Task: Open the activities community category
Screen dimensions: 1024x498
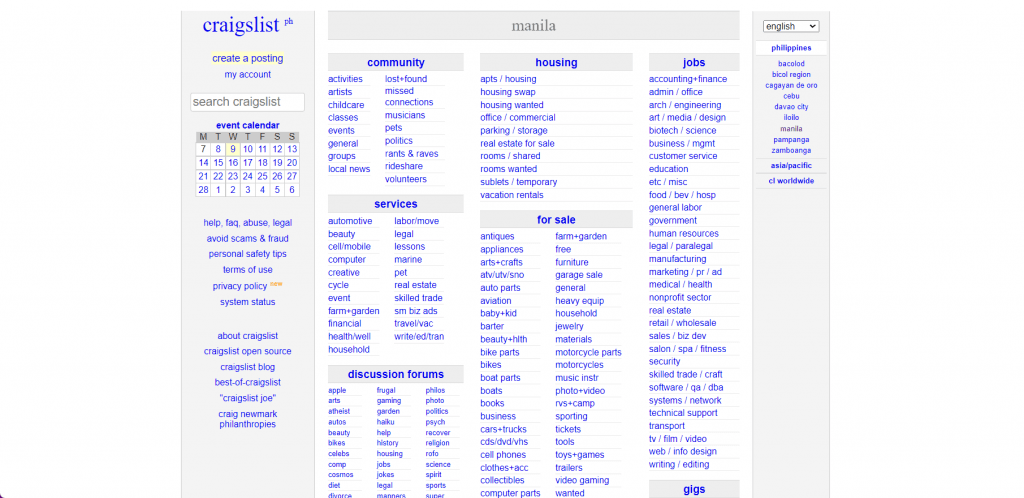Action: pos(345,79)
